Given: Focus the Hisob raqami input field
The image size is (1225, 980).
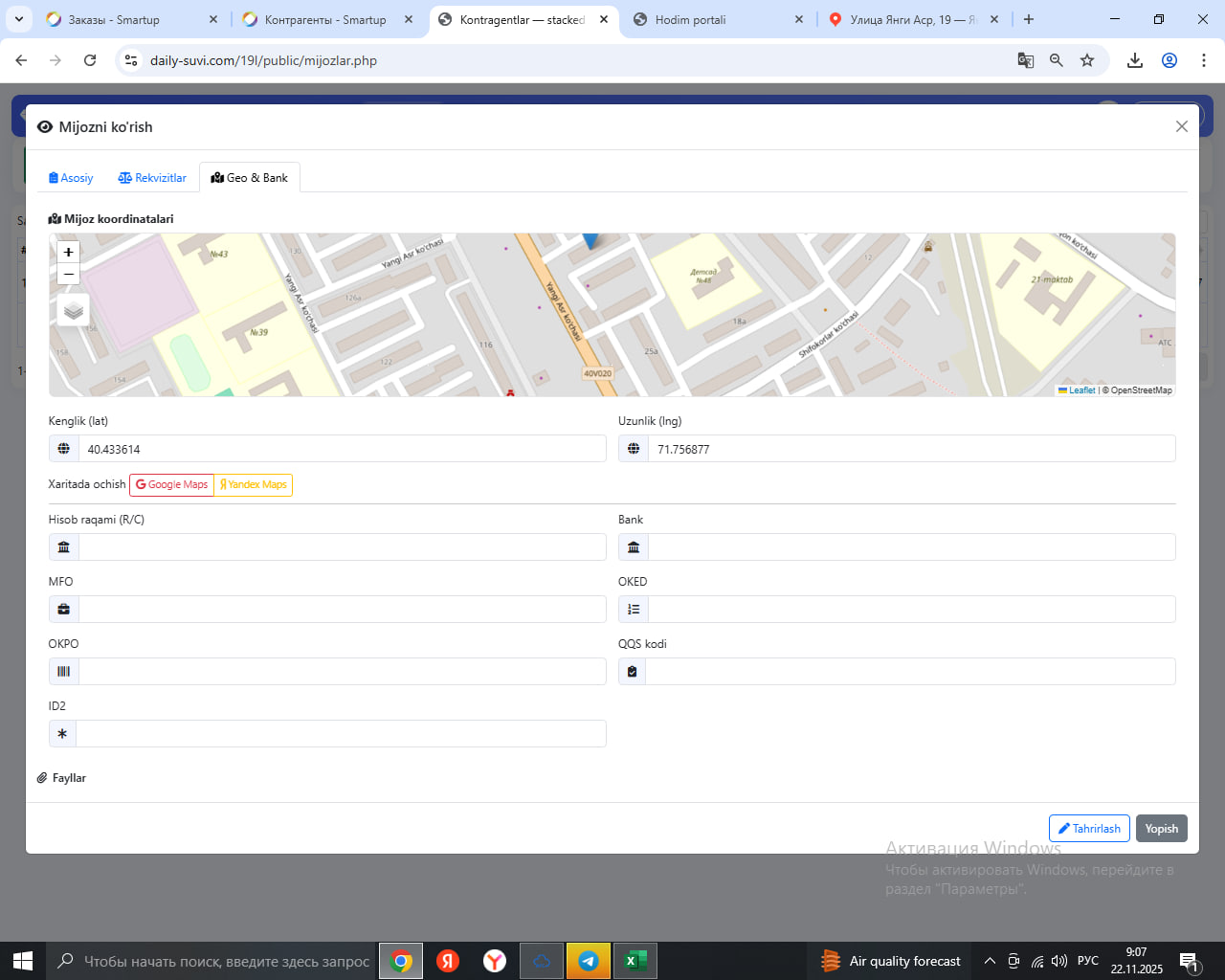Looking at the screenshot, I should tap(341, 547).
